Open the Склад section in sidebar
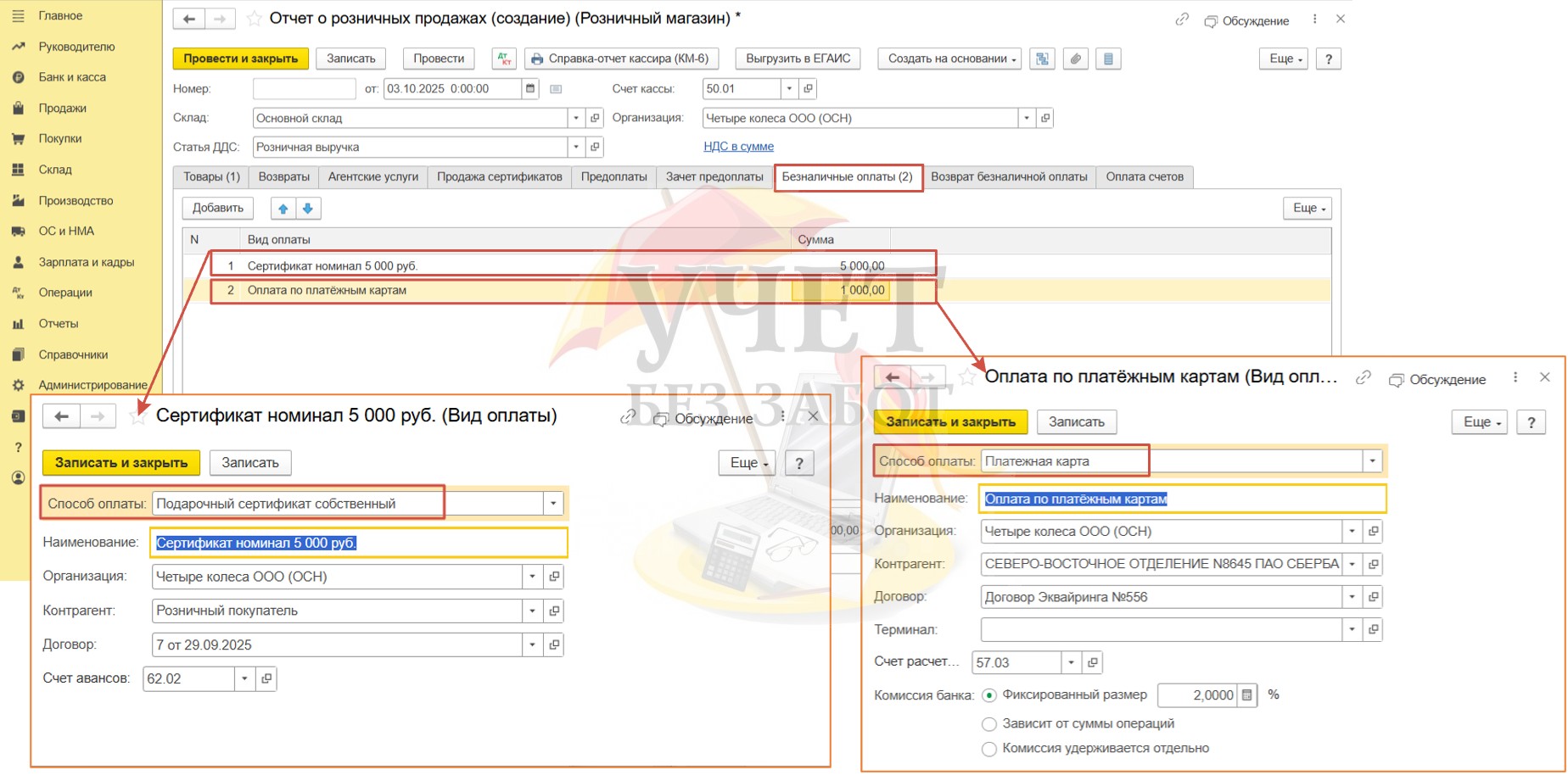The image size is (1568, 781). point(55,170)
